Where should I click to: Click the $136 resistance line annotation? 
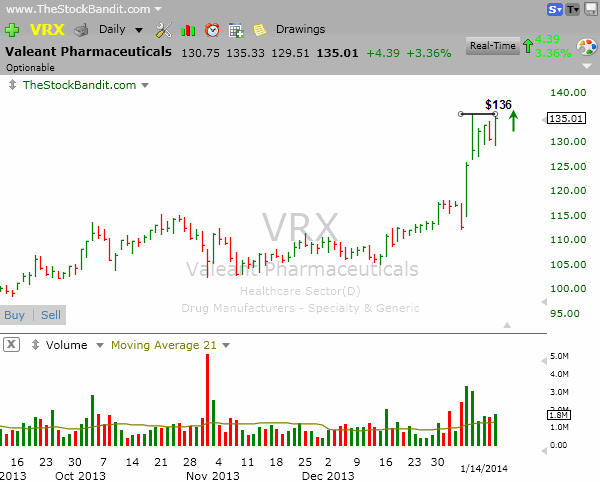pos(479,114)
